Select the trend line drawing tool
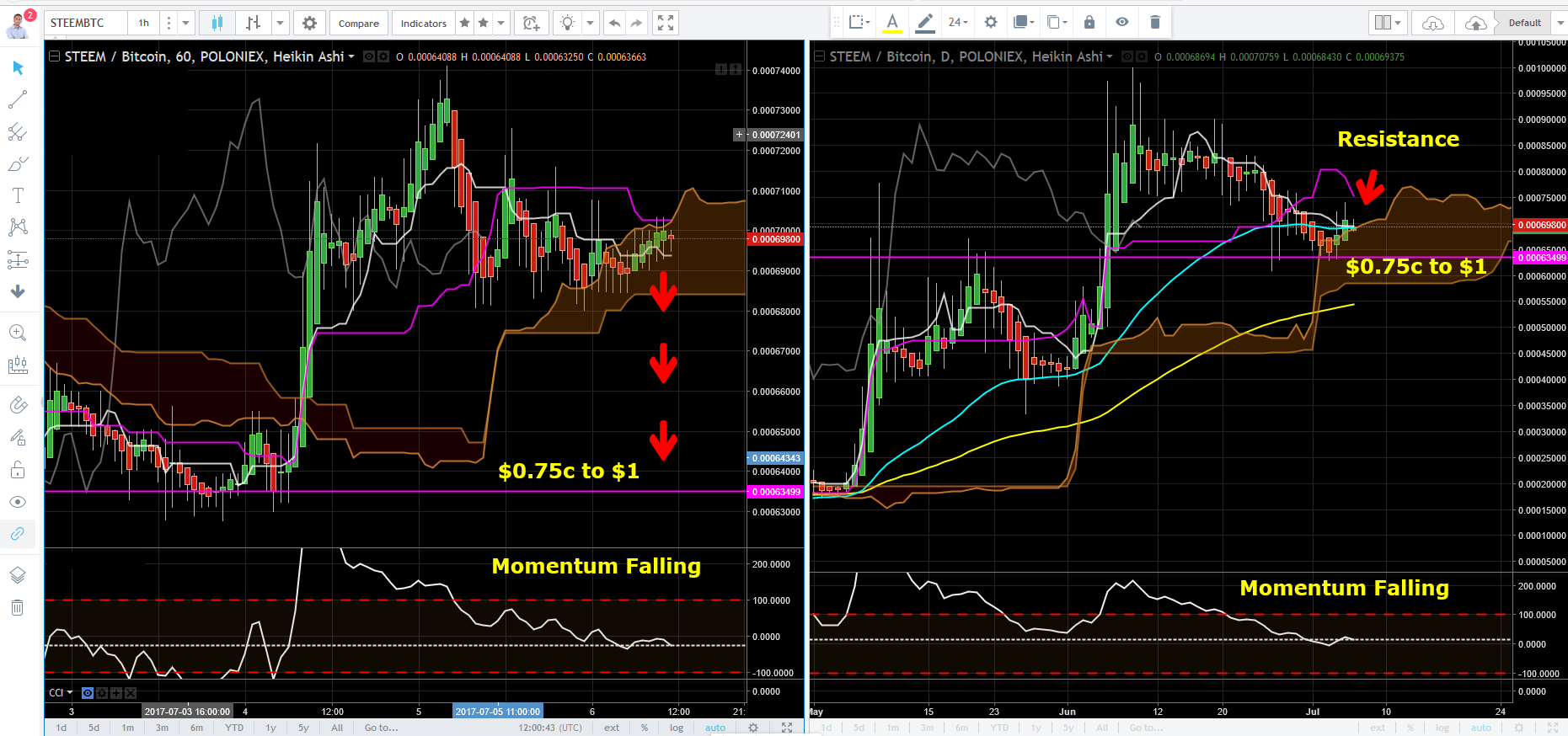The image size is (1568, 736). tap(18, 99)
